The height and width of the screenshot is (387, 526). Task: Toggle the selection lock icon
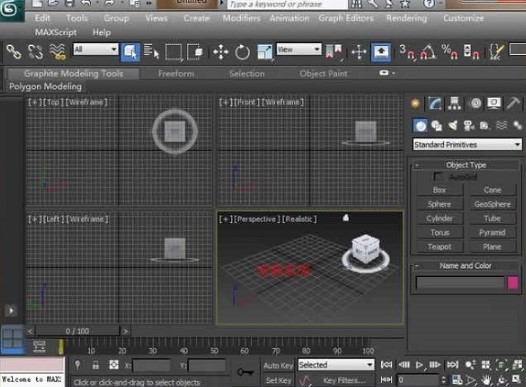coord(96,365)
